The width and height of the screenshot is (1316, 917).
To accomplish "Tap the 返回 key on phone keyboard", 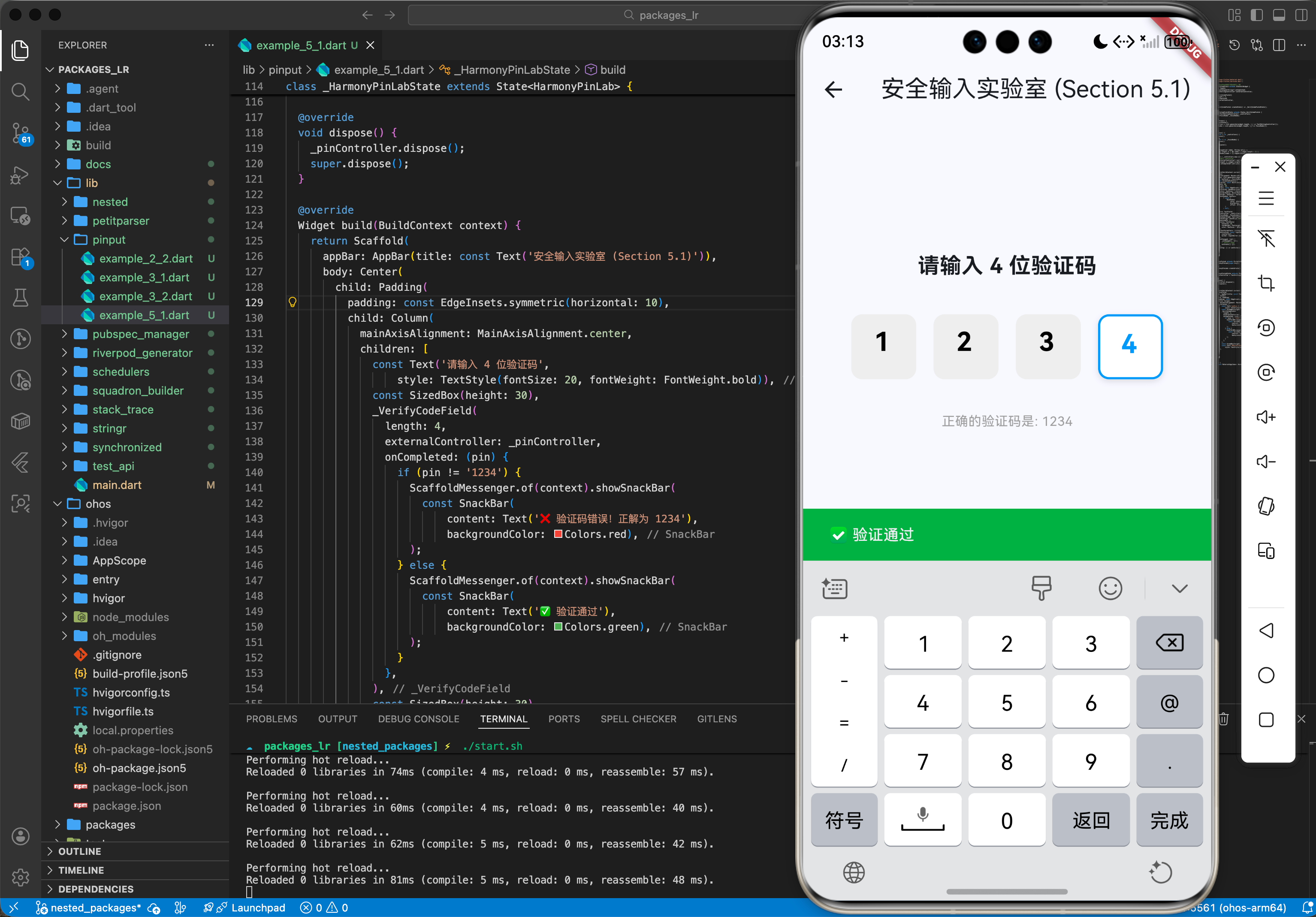I will (1091, 820).
